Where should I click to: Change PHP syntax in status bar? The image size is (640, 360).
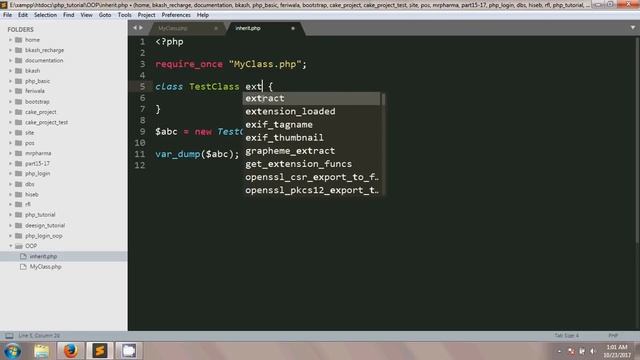pyautogui.click(x=613, y=336)
